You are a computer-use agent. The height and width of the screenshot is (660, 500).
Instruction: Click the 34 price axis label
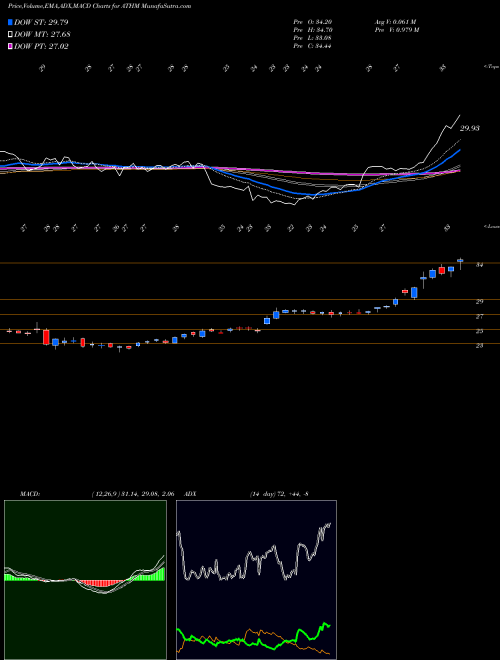click(479, 265)
